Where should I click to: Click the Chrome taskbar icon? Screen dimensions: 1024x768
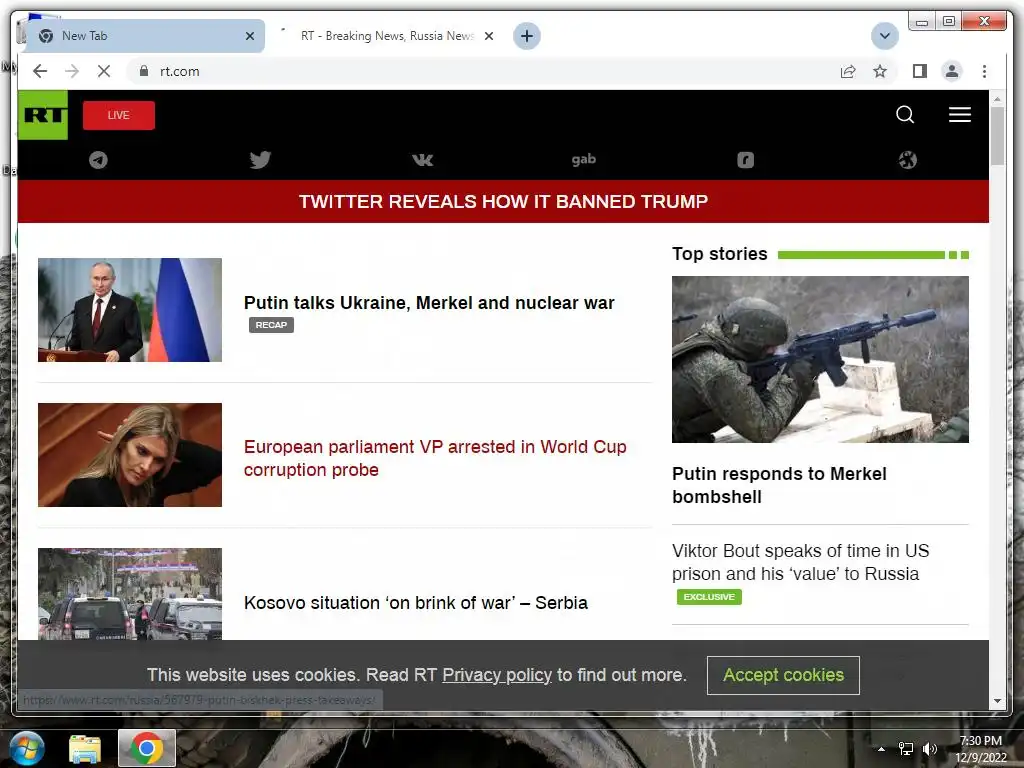coord(147,748)
